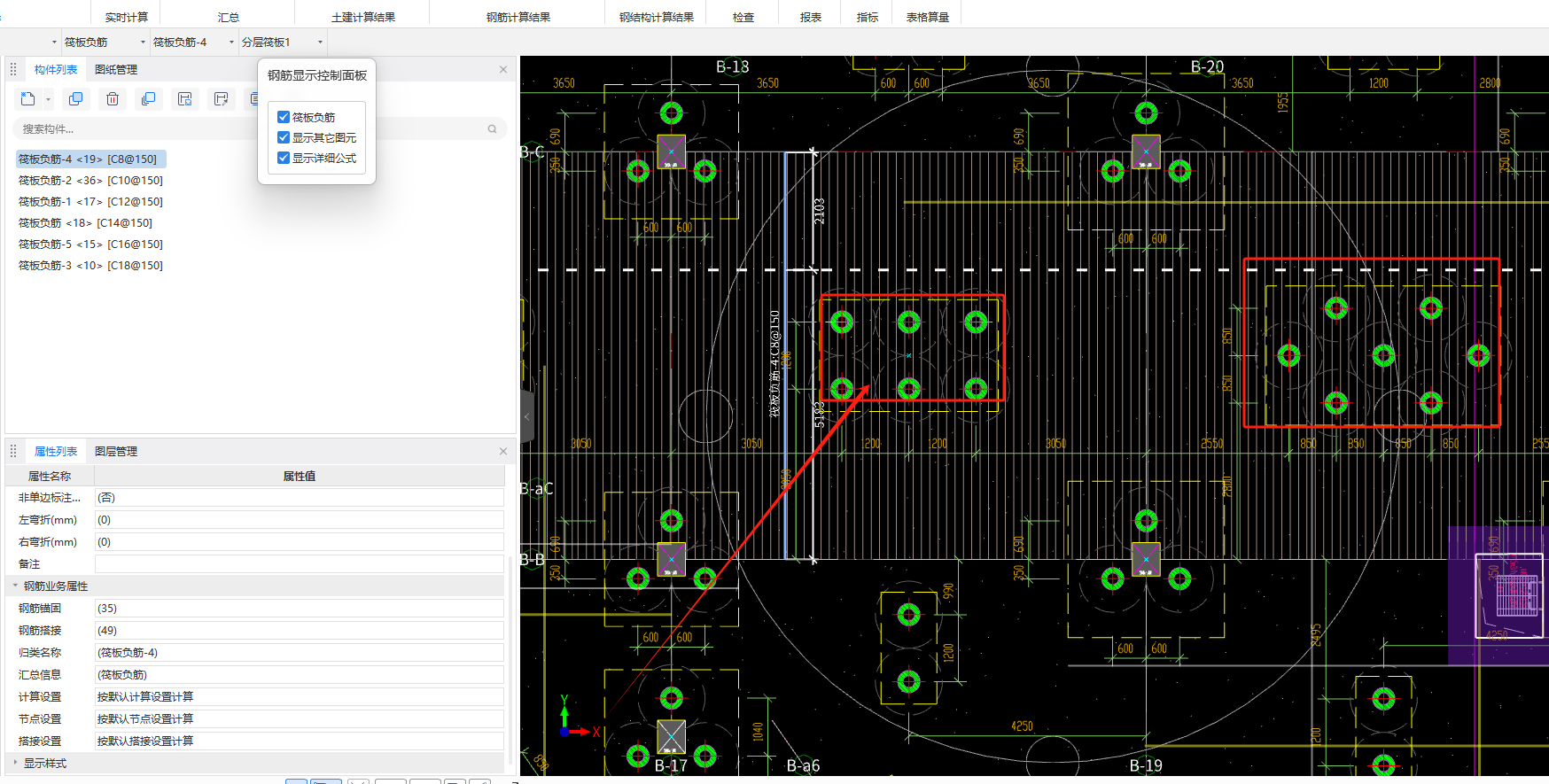Open the 实时计算 menu
Viewport: 1549px width, 784px height.
(x=126, y=17)
